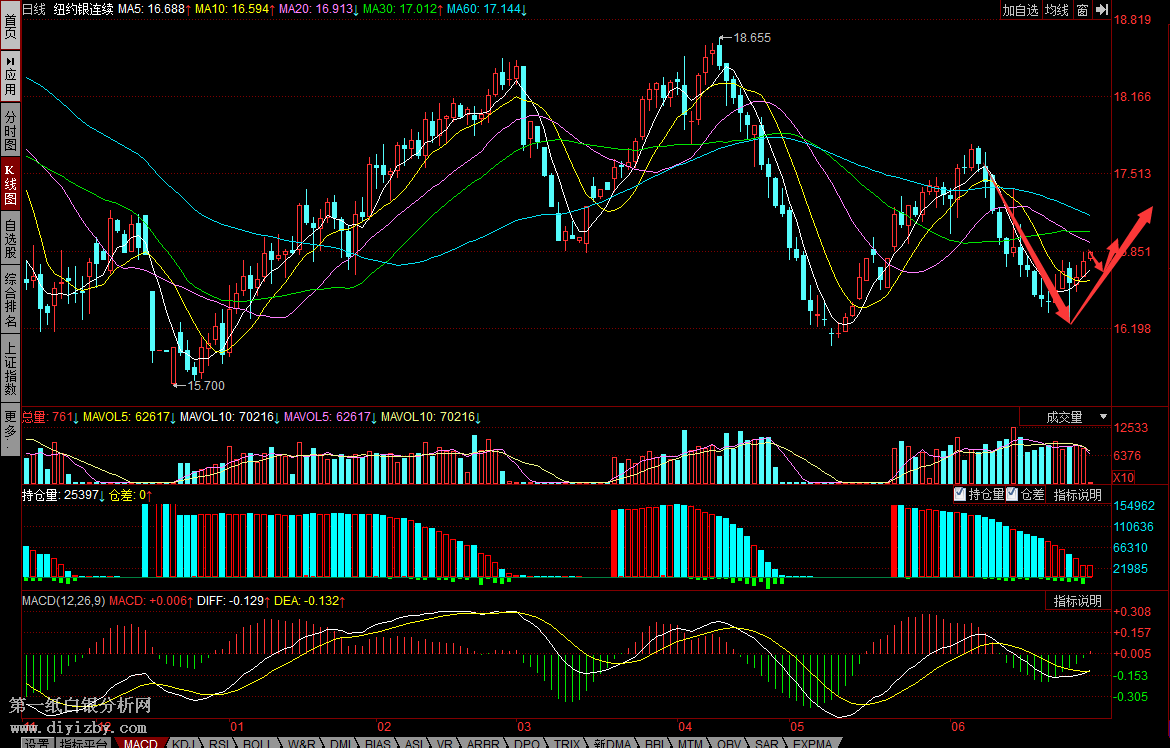
Task: Toggle the 持仓量 checkbox
Action: click(x=960, y=494)
